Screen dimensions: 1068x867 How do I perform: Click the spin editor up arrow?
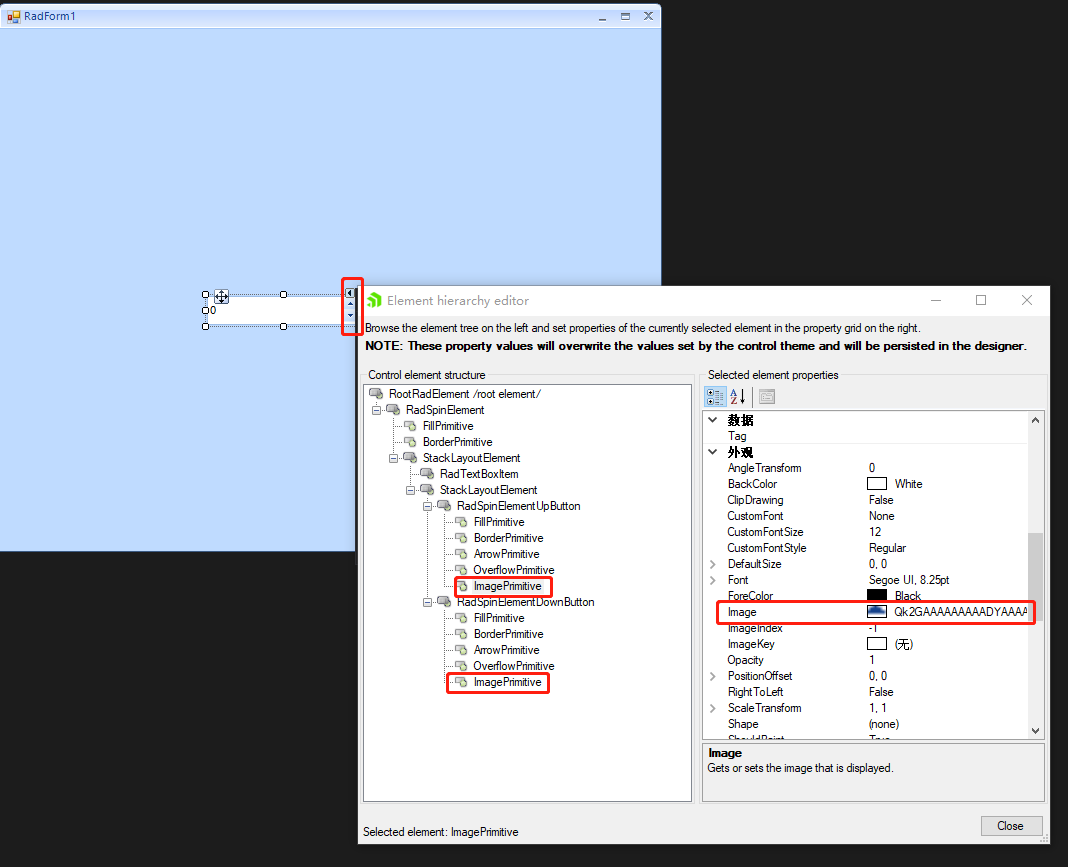(x=350, y=304)
